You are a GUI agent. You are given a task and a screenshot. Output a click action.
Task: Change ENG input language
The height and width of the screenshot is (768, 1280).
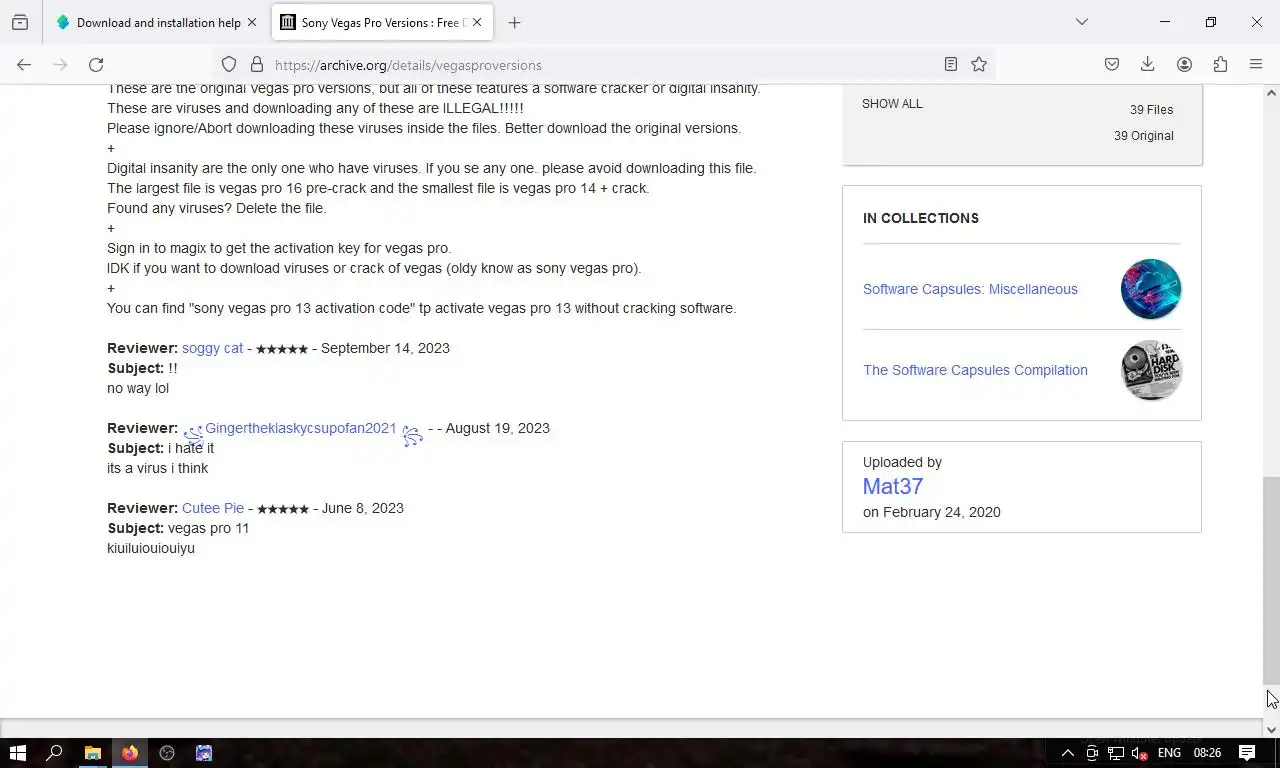point(1169,753)
